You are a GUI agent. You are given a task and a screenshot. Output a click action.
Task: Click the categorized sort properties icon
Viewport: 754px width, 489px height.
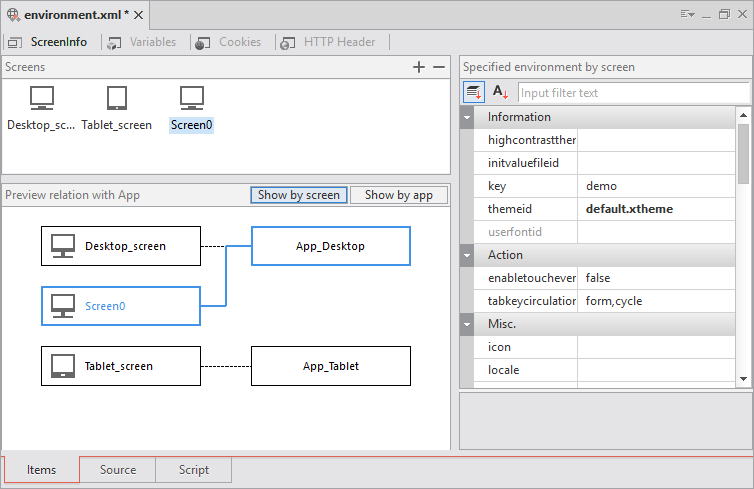click(x=474, y=92)
